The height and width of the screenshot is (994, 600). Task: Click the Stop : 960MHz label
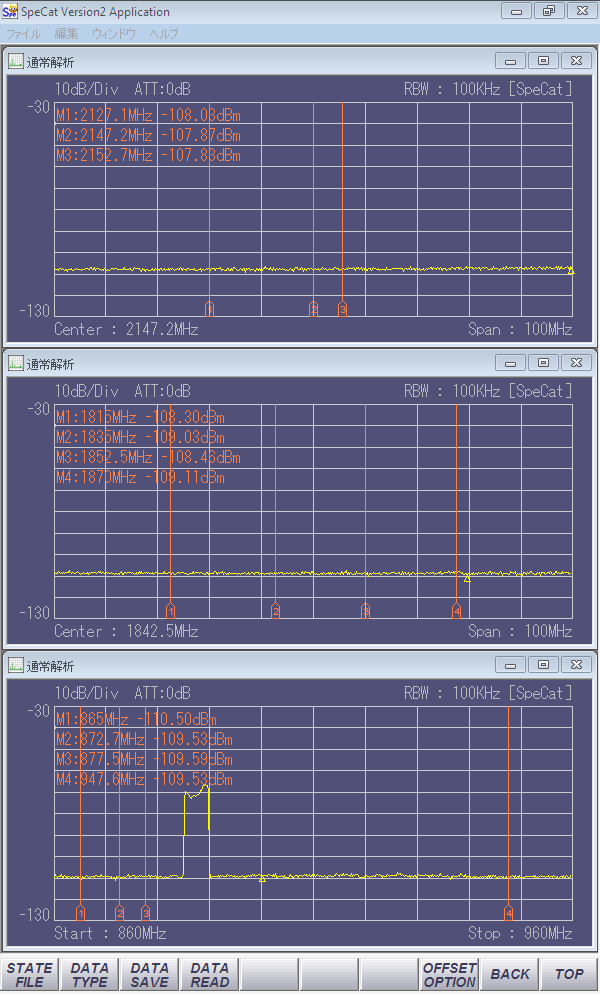pyautogui.click(x=520, y=933)
